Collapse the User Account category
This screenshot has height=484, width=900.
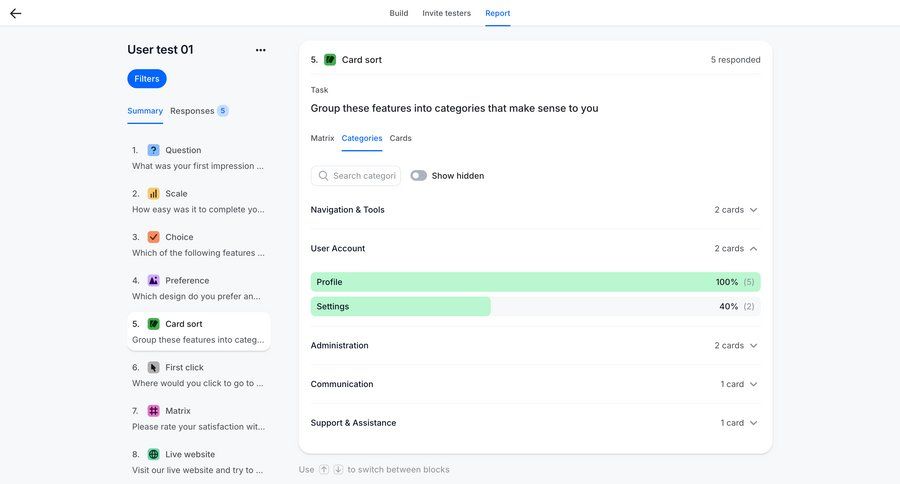click(x=753, y=248)
